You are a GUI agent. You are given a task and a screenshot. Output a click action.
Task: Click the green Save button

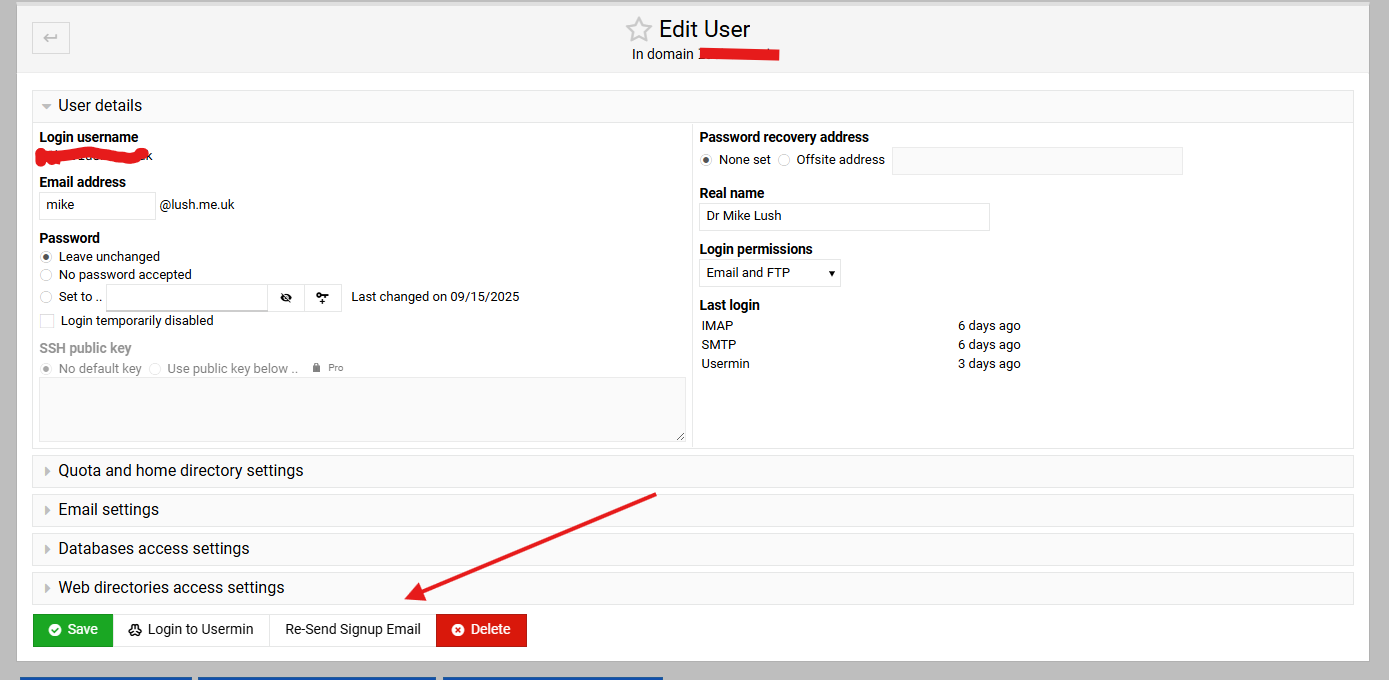[73, 630]
